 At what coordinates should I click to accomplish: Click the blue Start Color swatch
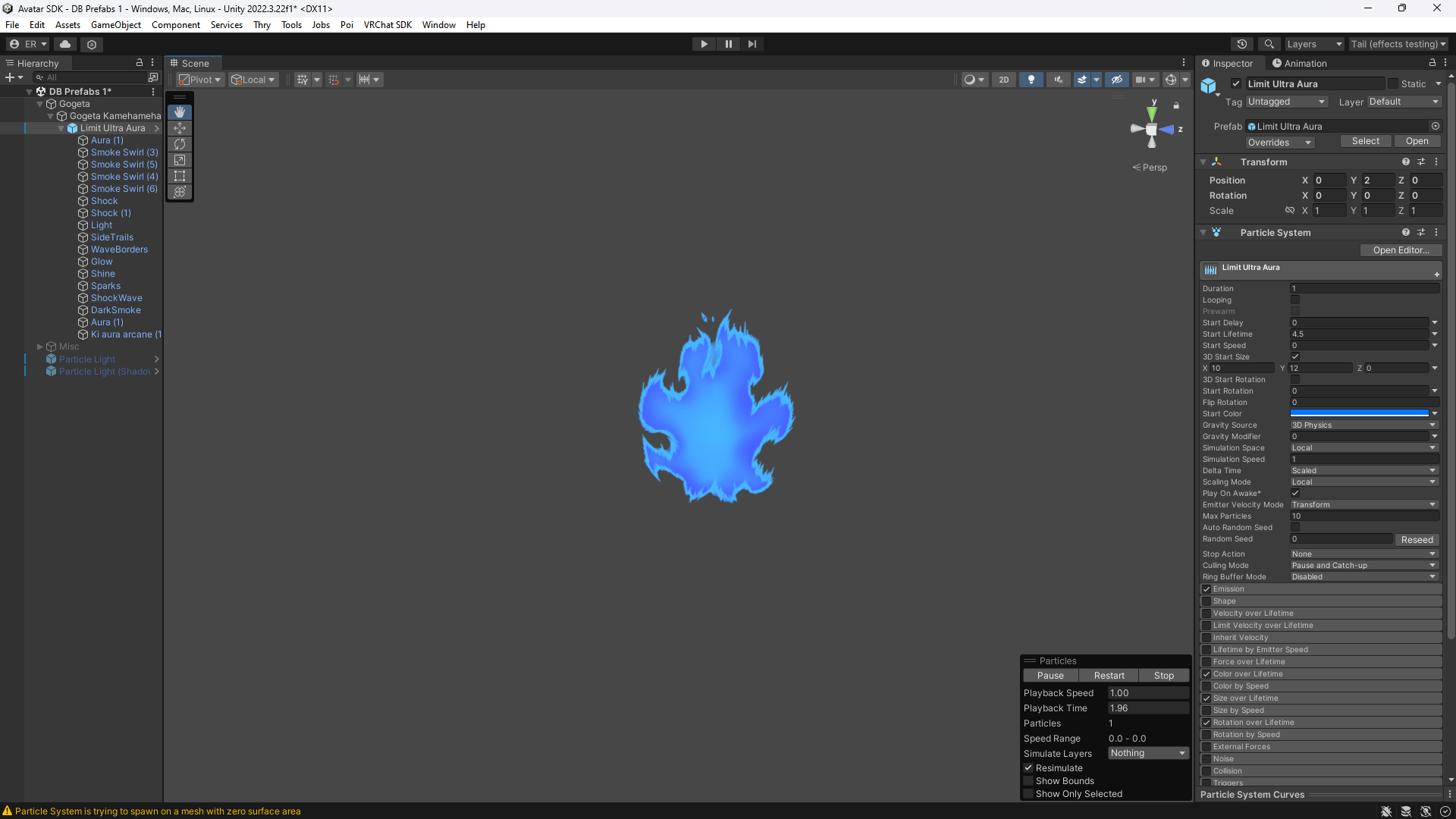point(1359,414)
